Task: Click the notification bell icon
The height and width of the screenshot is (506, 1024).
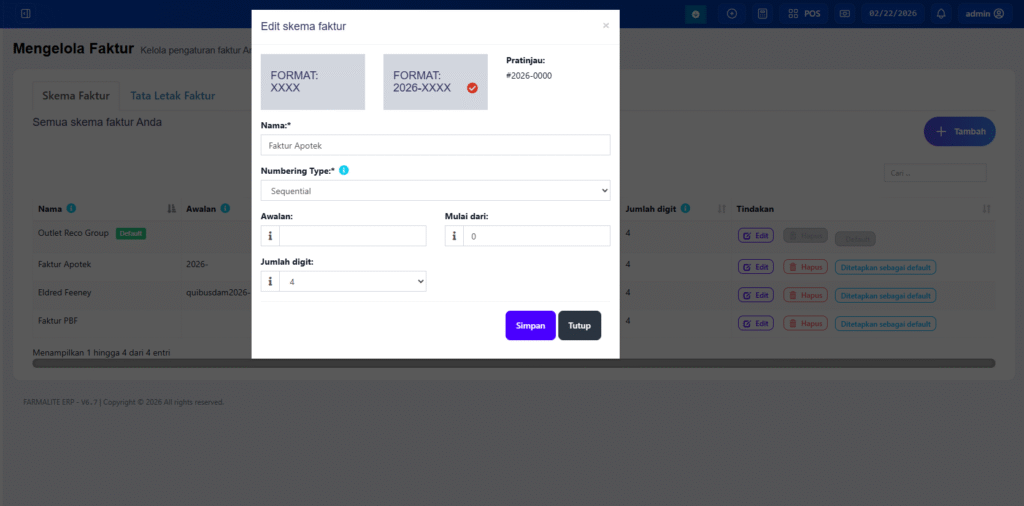Action: click(x=941, y=14)
